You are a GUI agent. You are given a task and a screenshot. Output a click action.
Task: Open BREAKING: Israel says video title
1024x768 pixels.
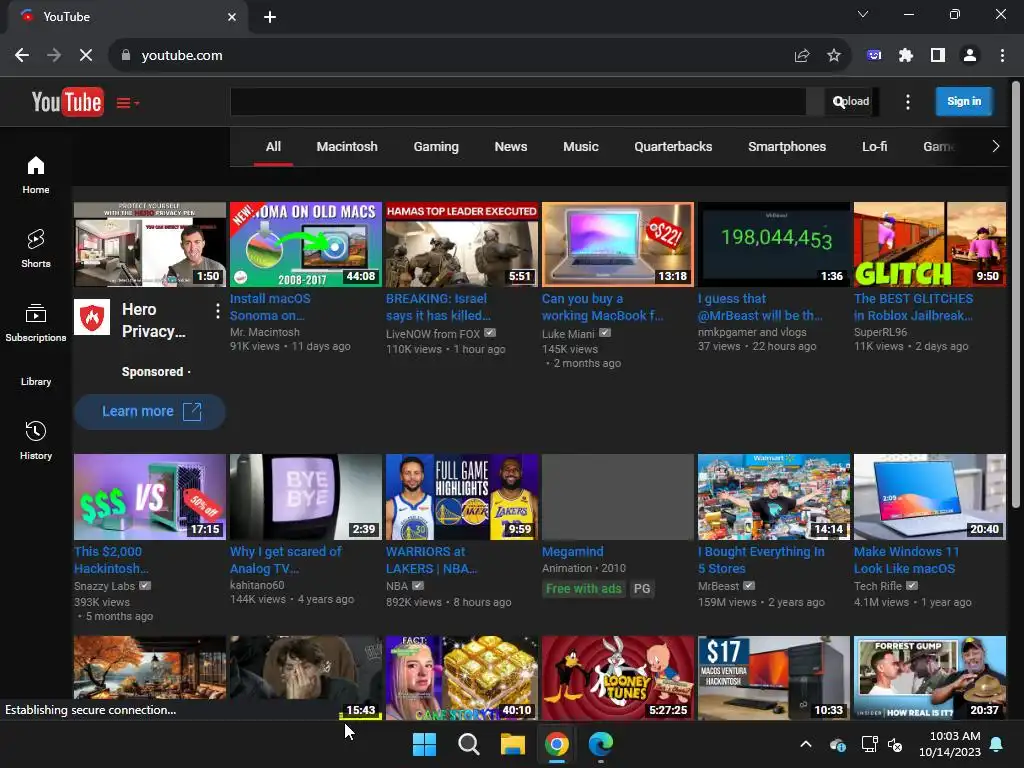pos(438,307)
